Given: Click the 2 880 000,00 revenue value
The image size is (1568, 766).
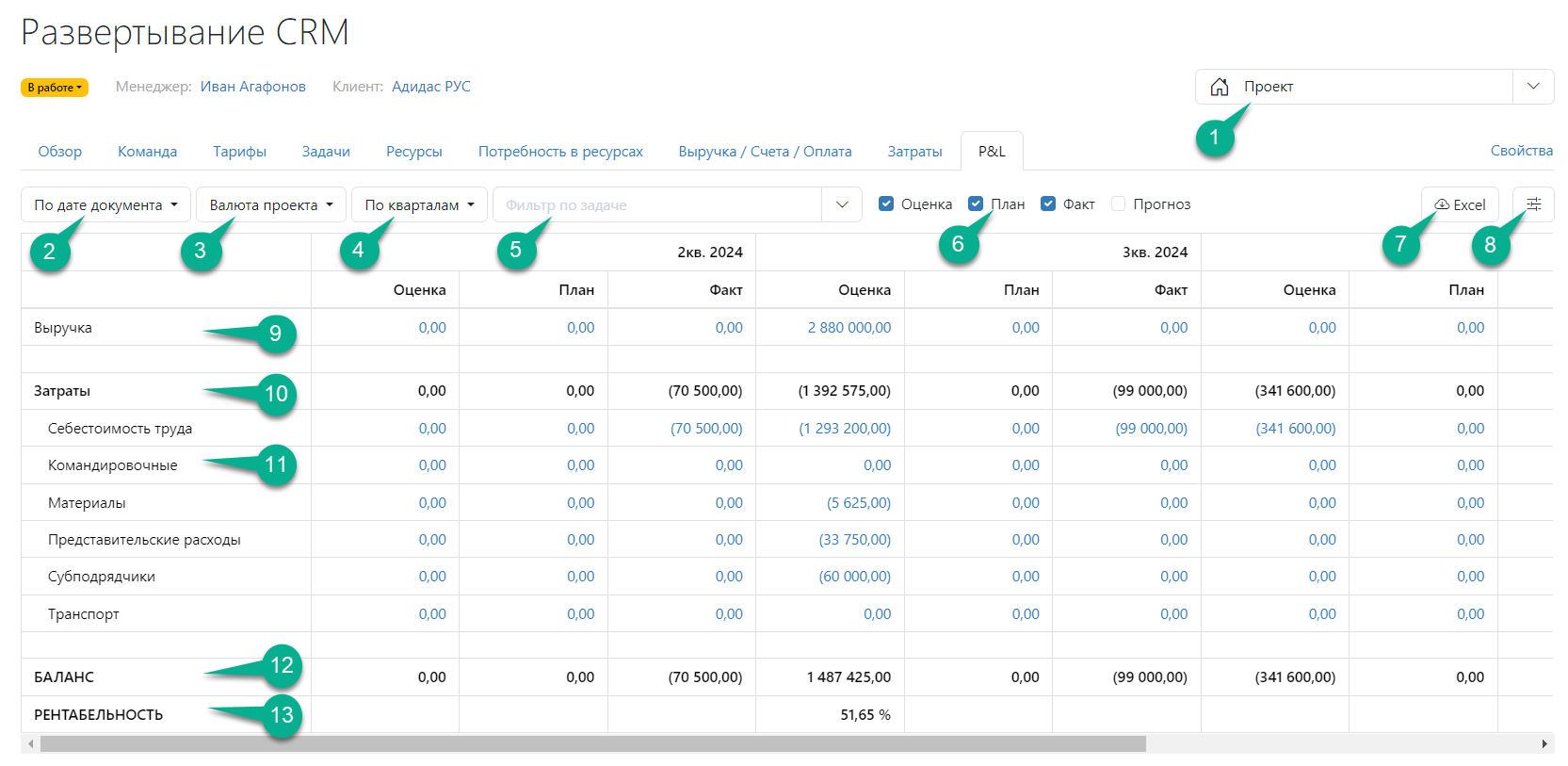Looking at the screenshot, I should point(849,328).
